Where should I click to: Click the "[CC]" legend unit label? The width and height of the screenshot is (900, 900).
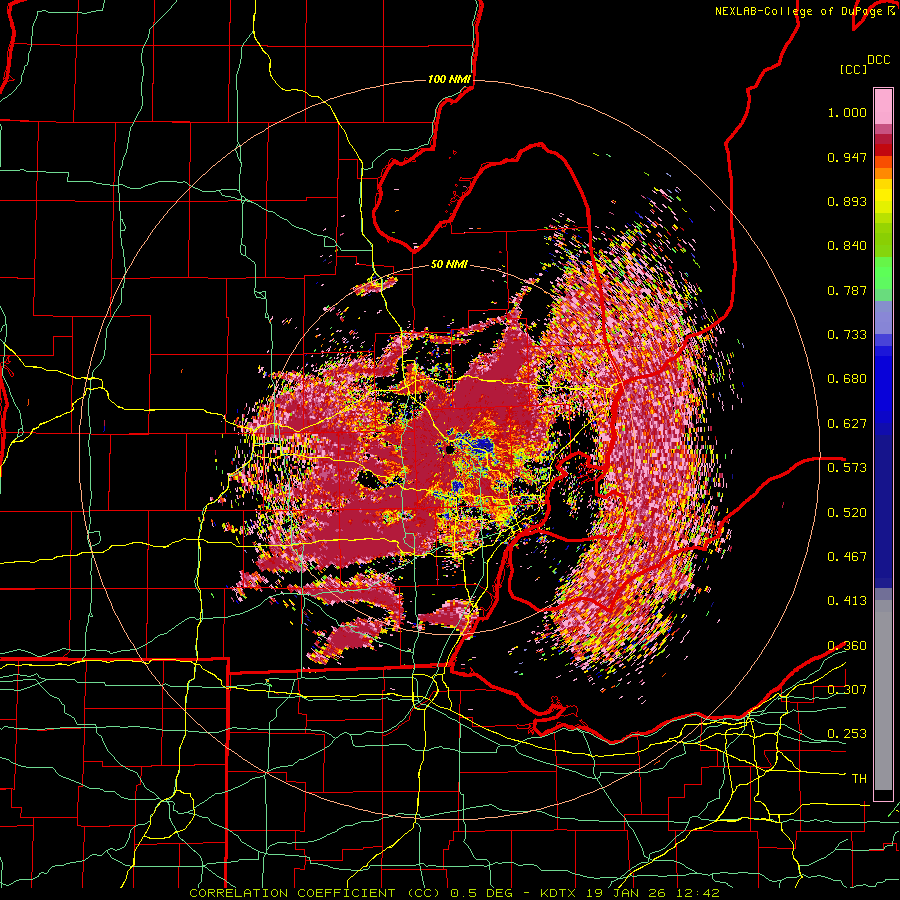(x=853, y=69)
